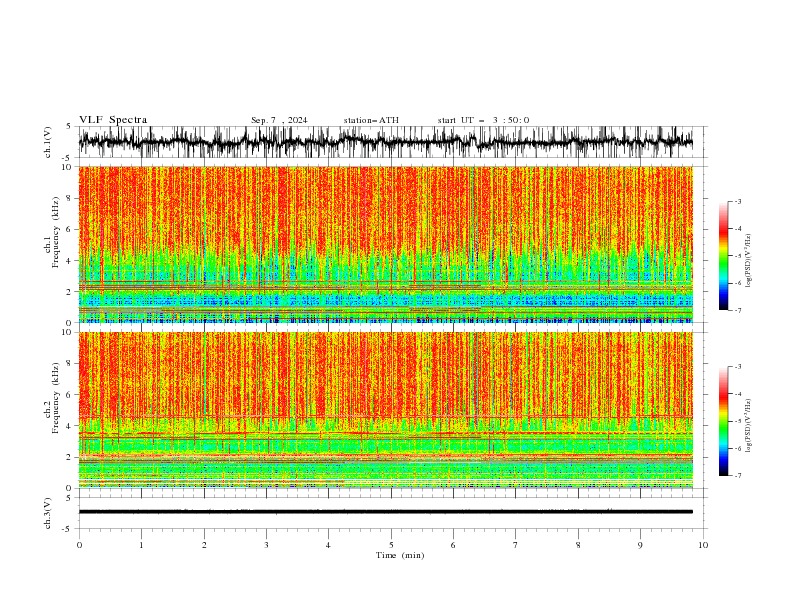Click the "5" voltage tick of ch.1(V)

point(69,127)
